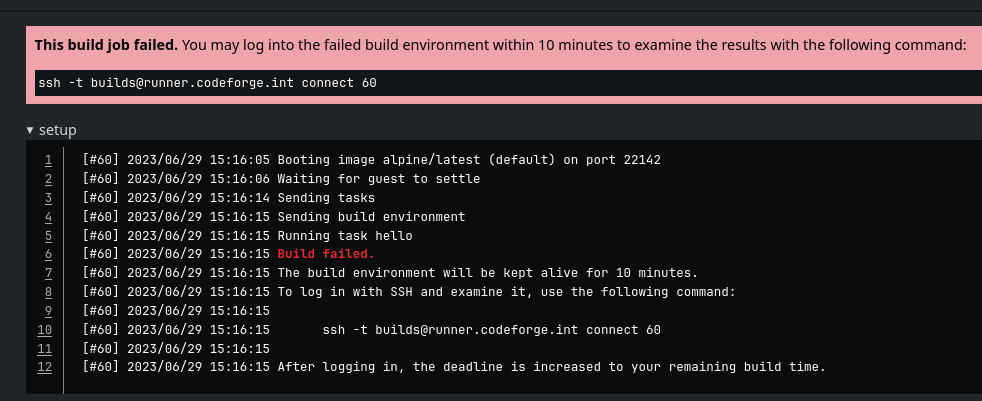Open line number 10 link

click(44, 330)
